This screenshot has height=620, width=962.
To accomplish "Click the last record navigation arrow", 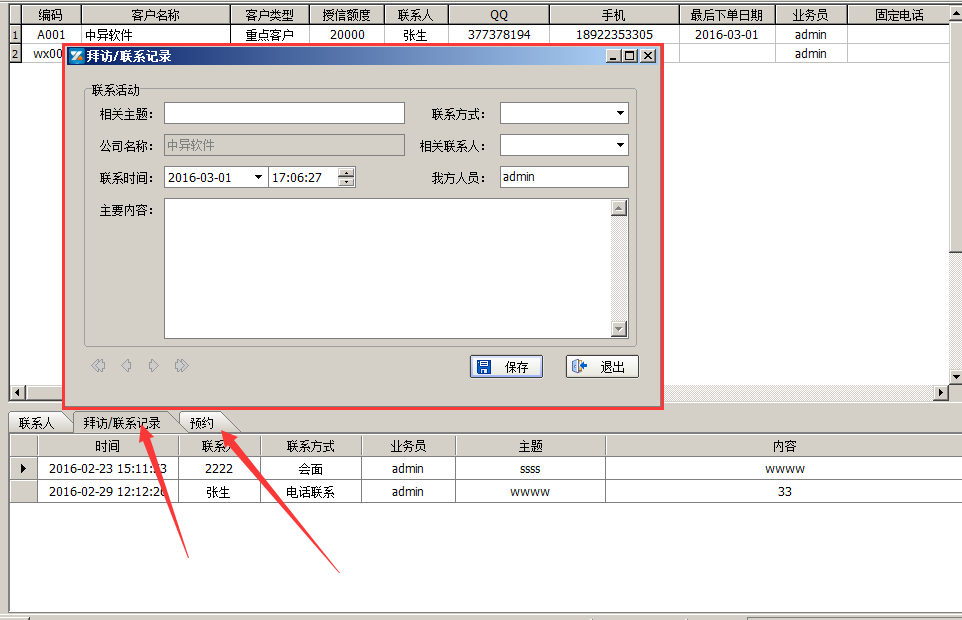I will (180, 365).
